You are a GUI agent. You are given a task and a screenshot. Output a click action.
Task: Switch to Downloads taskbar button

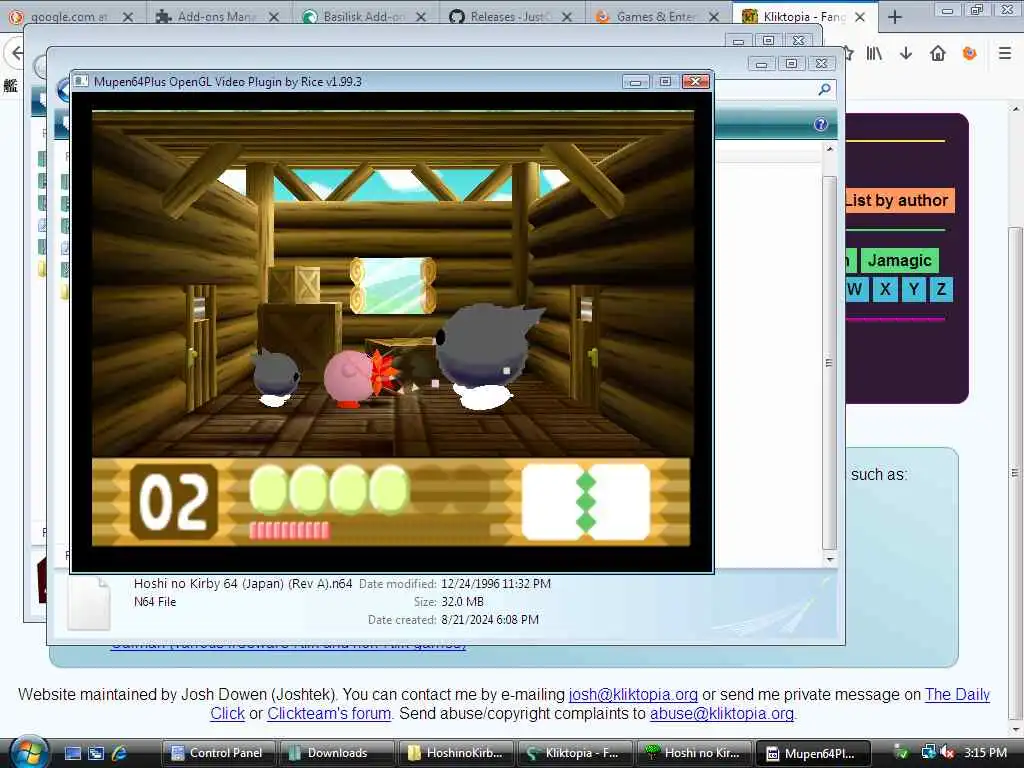click(337, 753)
